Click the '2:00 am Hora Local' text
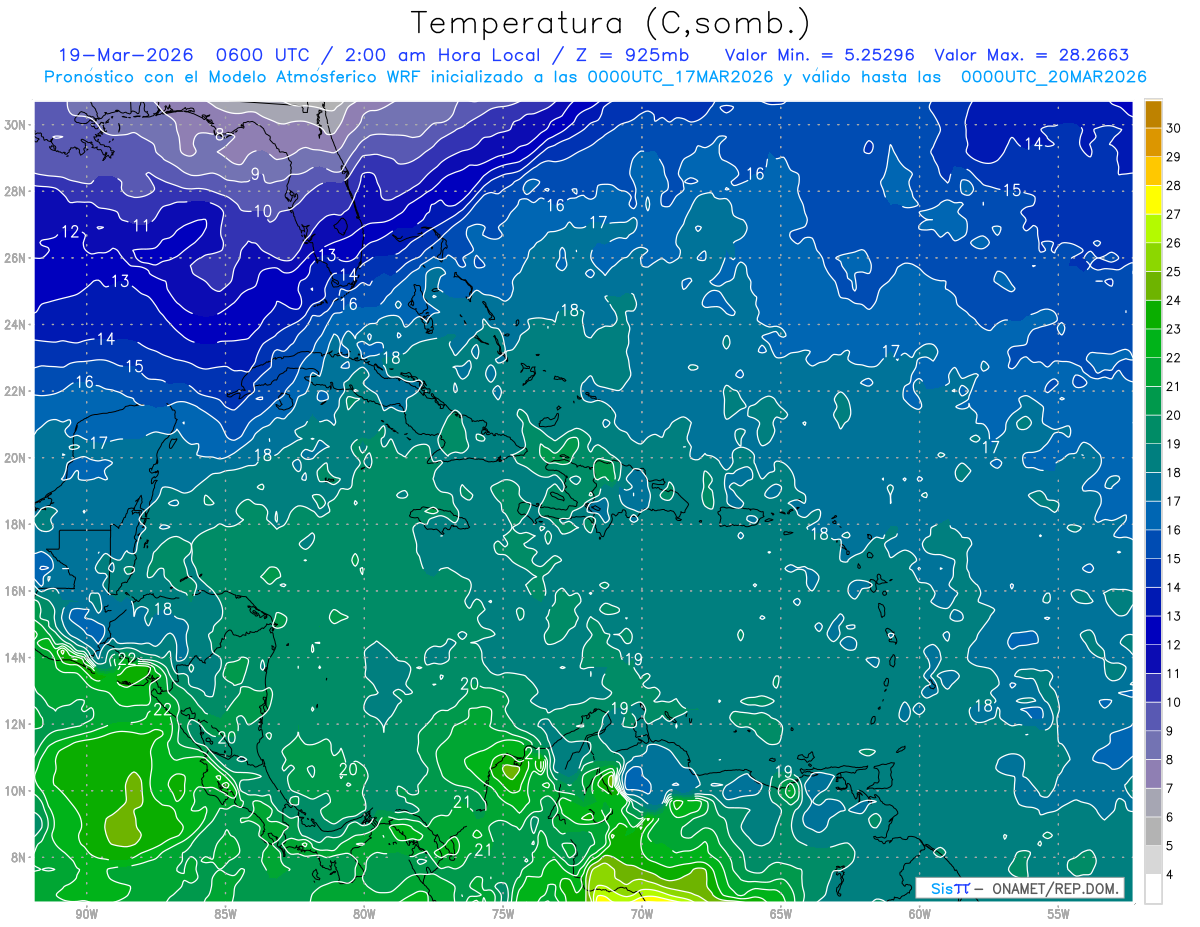This screenshot has height=927, width=1200. 441,55
